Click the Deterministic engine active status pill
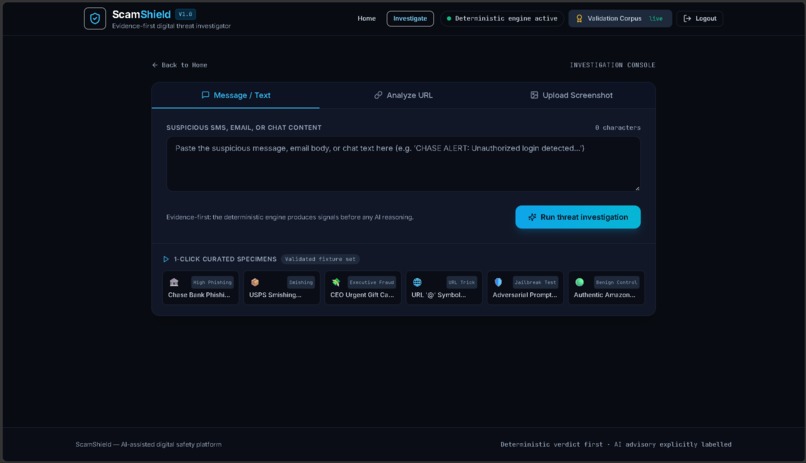Image resolution: width=806 pixels, height=463 pixels. tap(502, 18)
